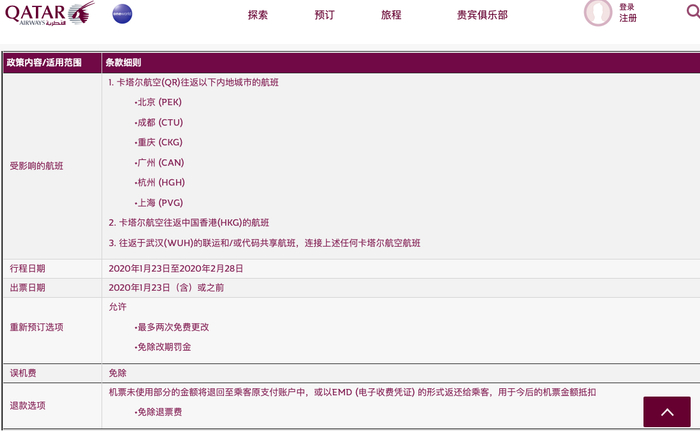
Task: Click the 杭州 (HGH) list entry
Action: (160, 183)
